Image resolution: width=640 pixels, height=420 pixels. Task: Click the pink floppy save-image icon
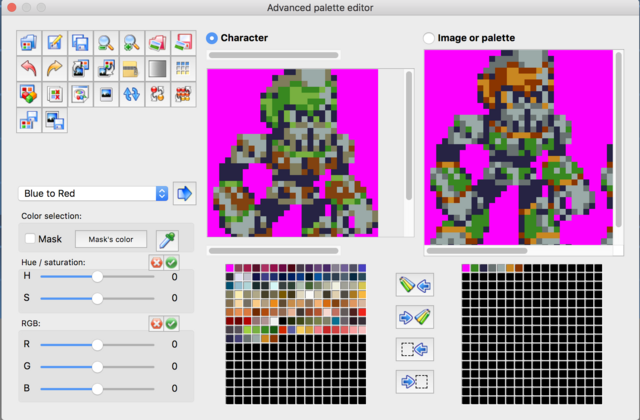pos(183,43)
